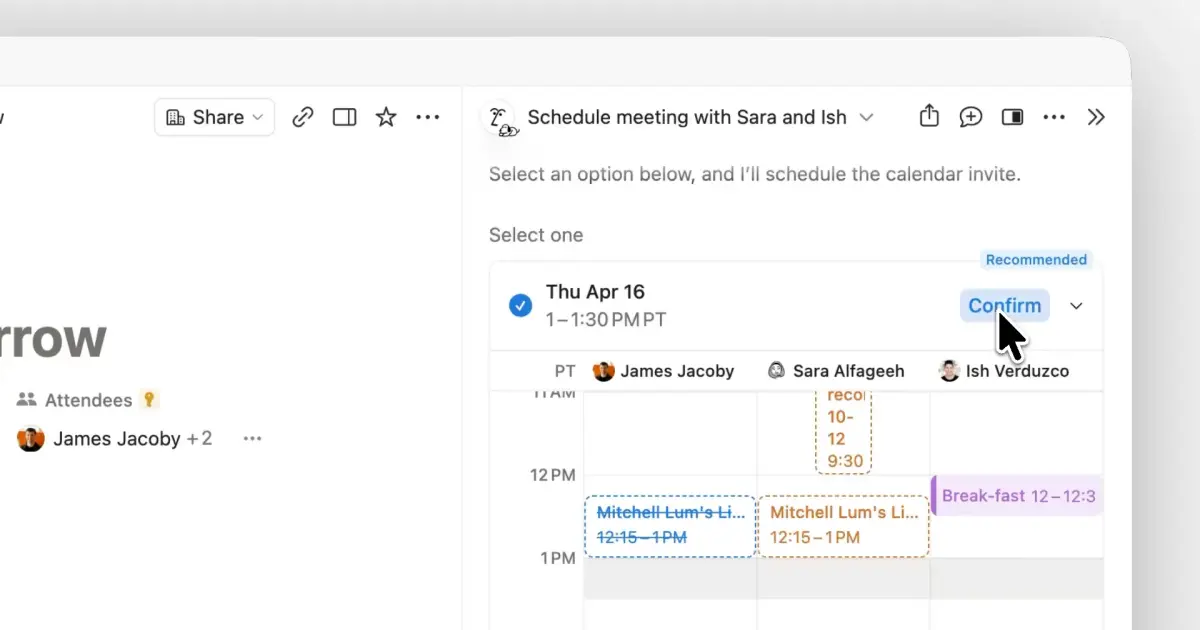Image resolution: width=1200 pixels, height=630 pixels.
Task: Star the page to add to favorites
Action: pyautogui.click(x=386, y=117)
